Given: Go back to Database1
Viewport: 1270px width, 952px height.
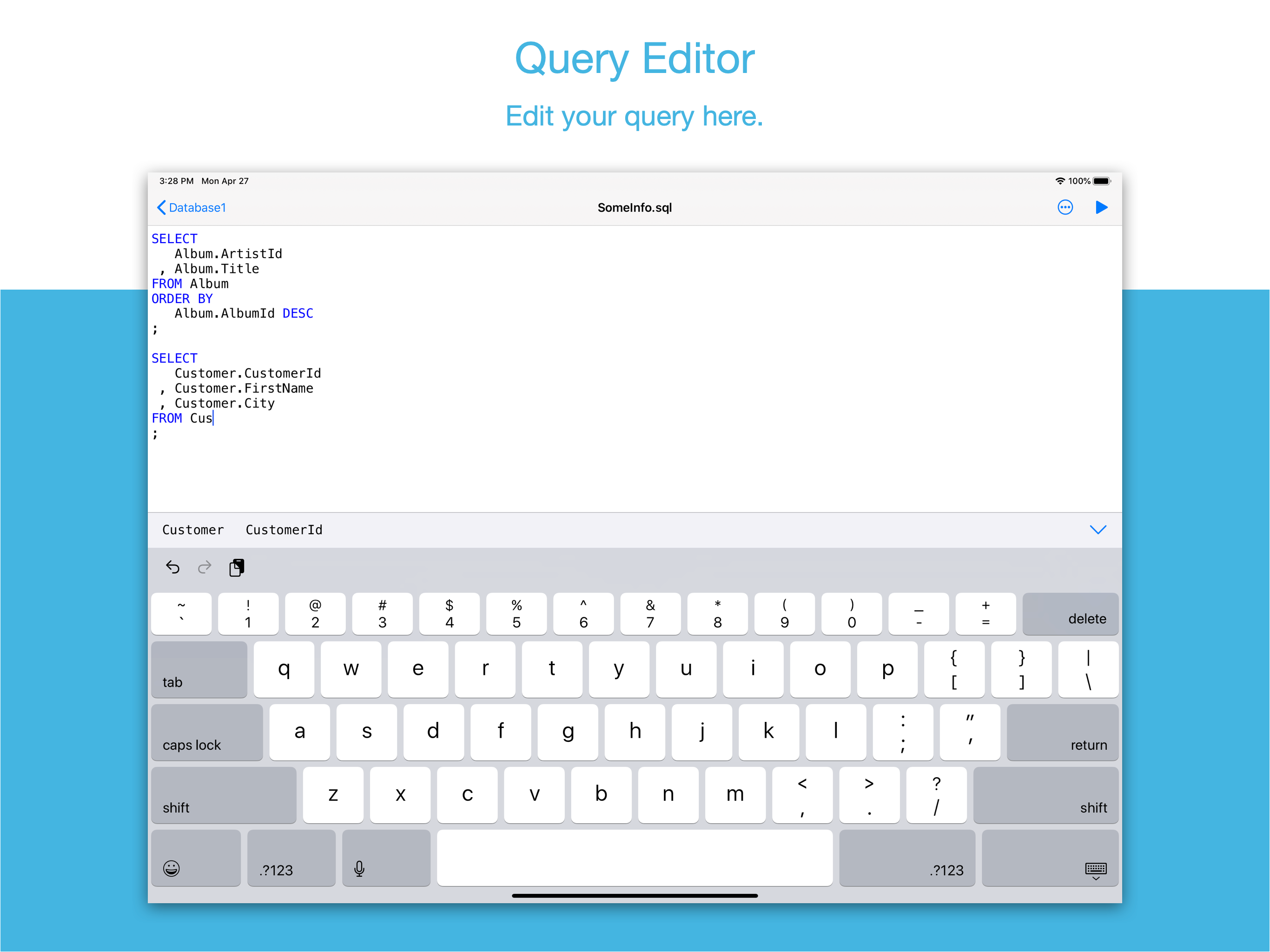Looking at the screenshot, I should point(192,207).
